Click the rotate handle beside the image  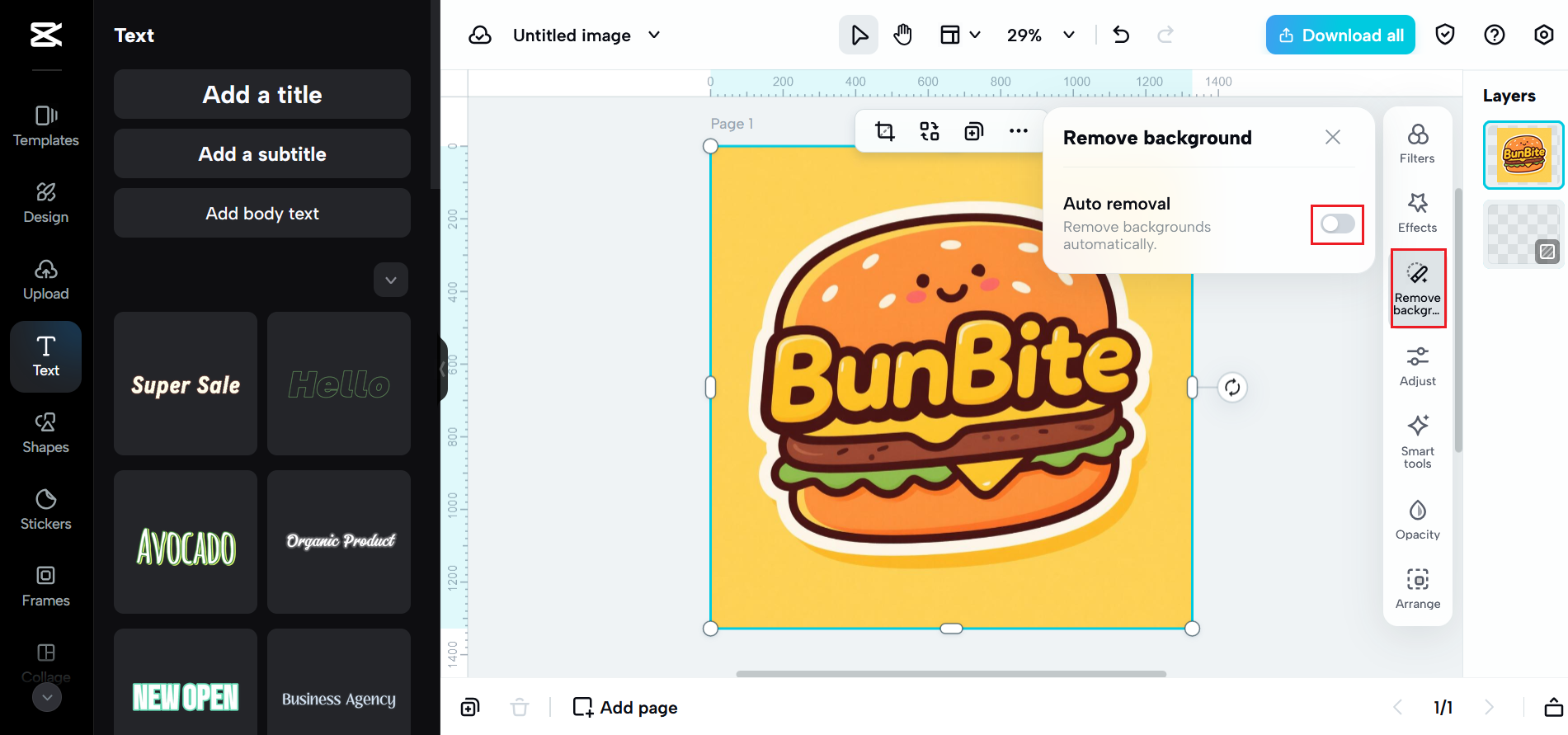tap(1232, 388)
